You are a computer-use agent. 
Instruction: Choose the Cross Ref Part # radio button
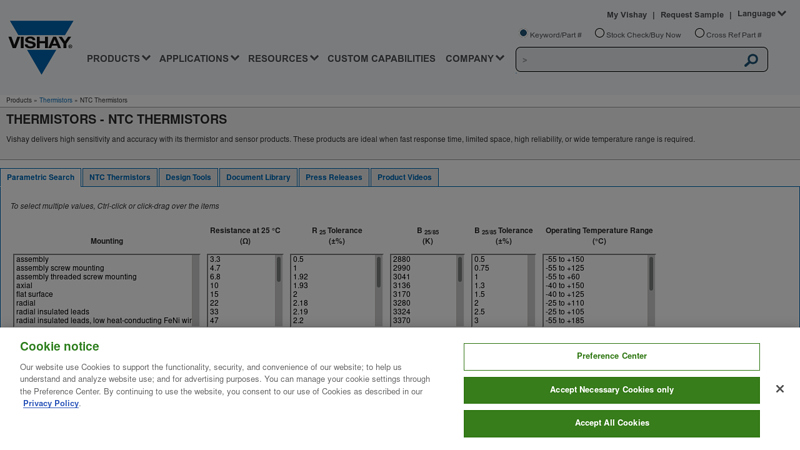point(700,33)
